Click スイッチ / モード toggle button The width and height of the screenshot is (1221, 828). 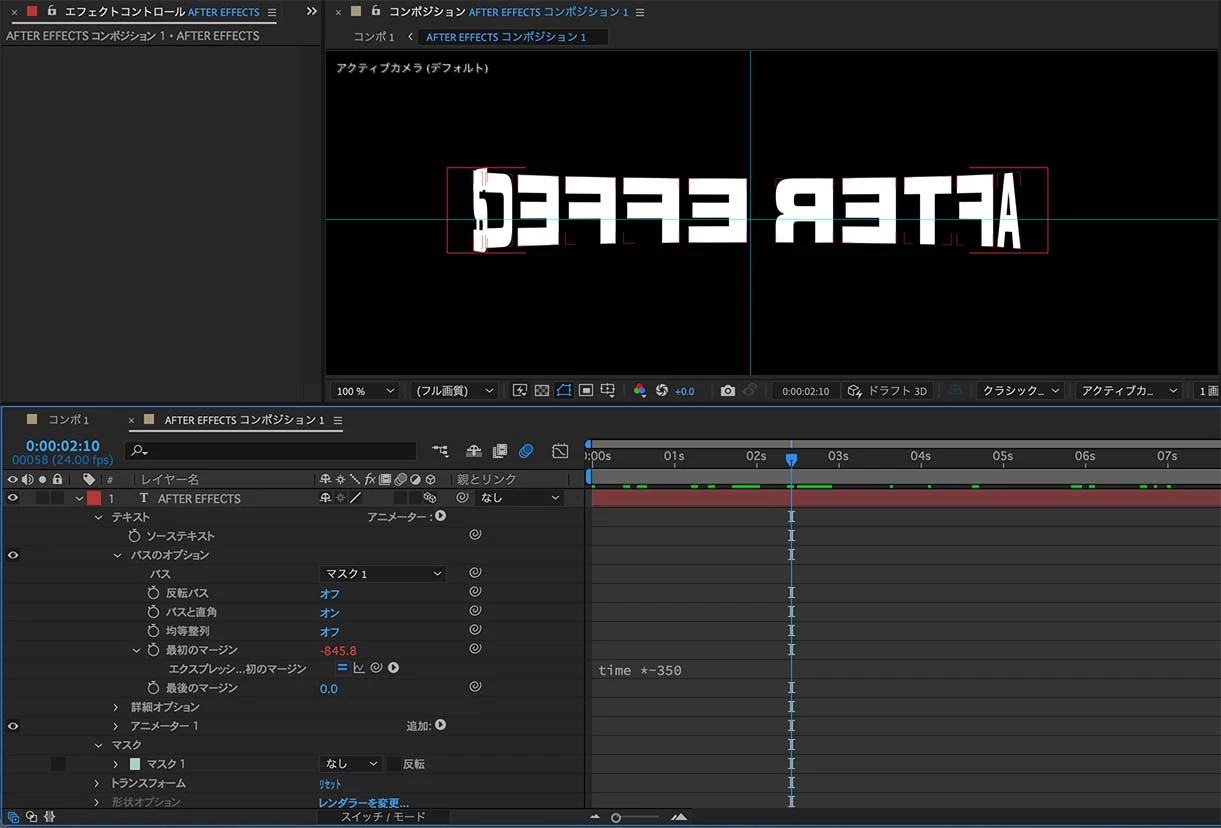coord(383,817)
